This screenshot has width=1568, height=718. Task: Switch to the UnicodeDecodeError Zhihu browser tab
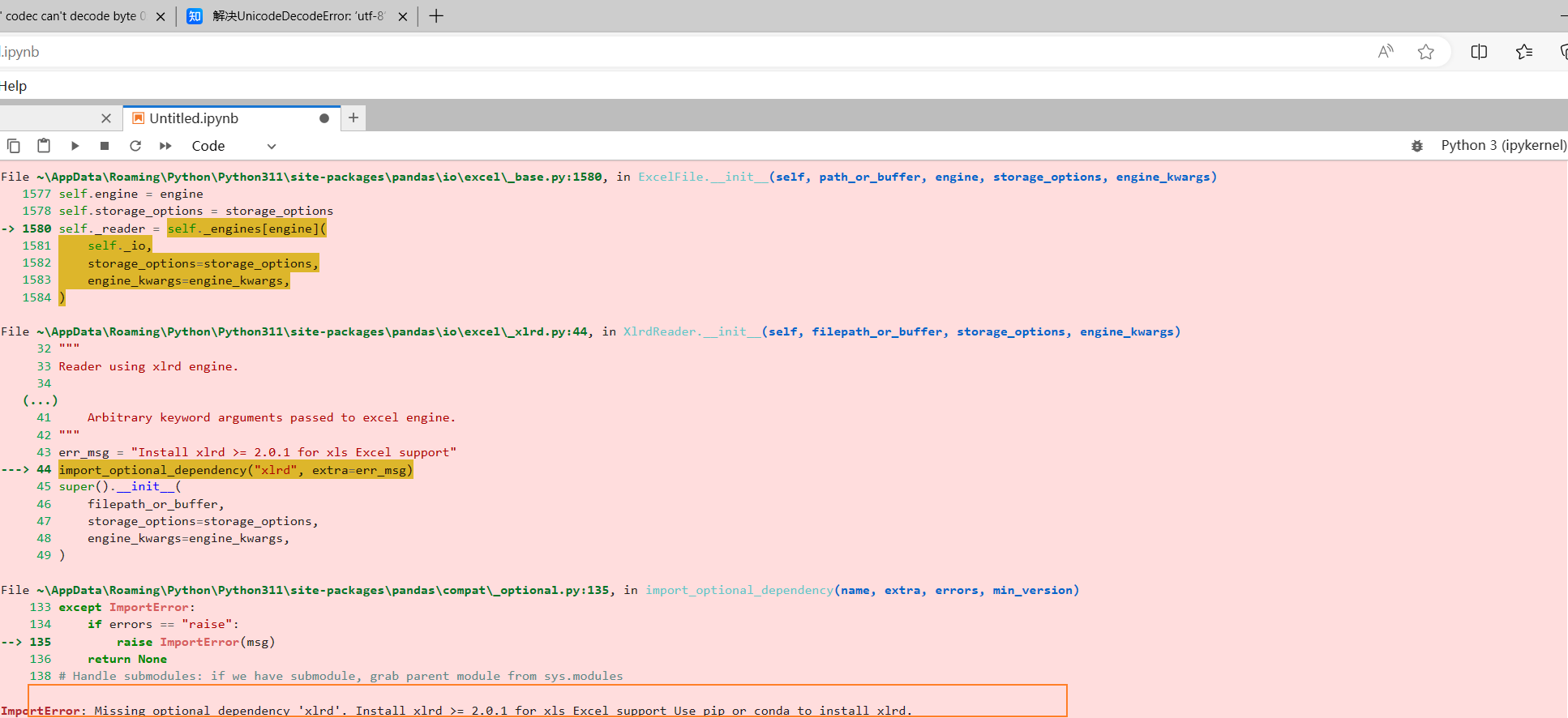tap(297, 16)
